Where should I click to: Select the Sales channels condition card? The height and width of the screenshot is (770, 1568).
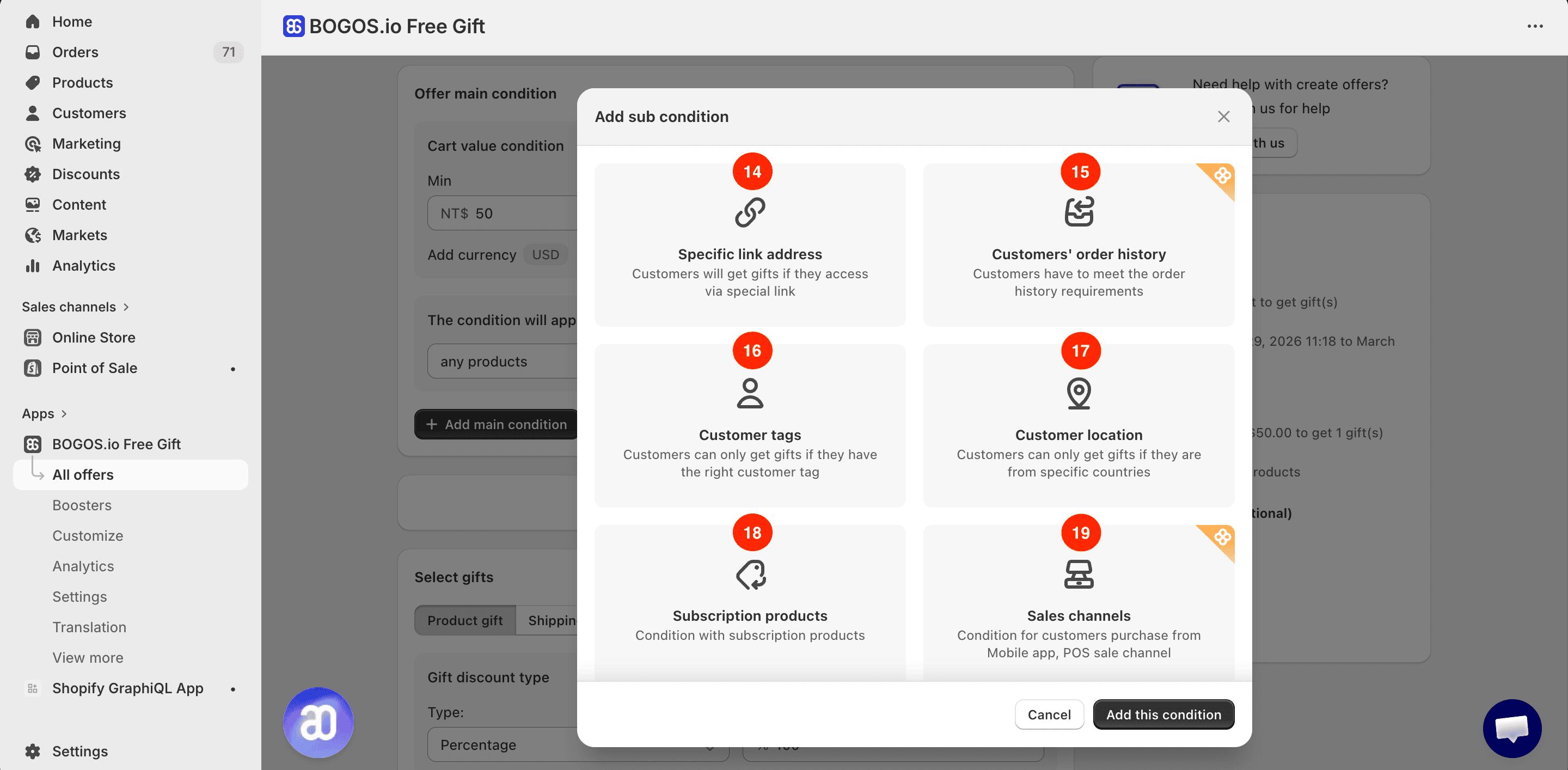(x=1079, y=603)
